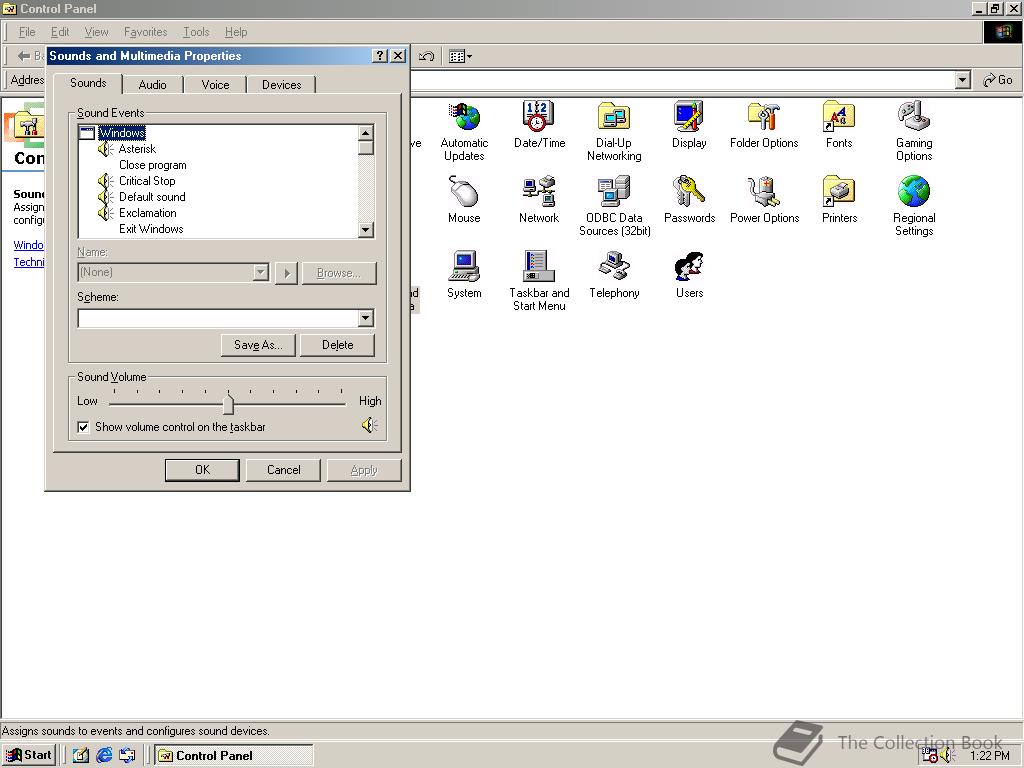Screen dimensions: 1024x768
Task: Open the File menu
Action: click(27, 32)
